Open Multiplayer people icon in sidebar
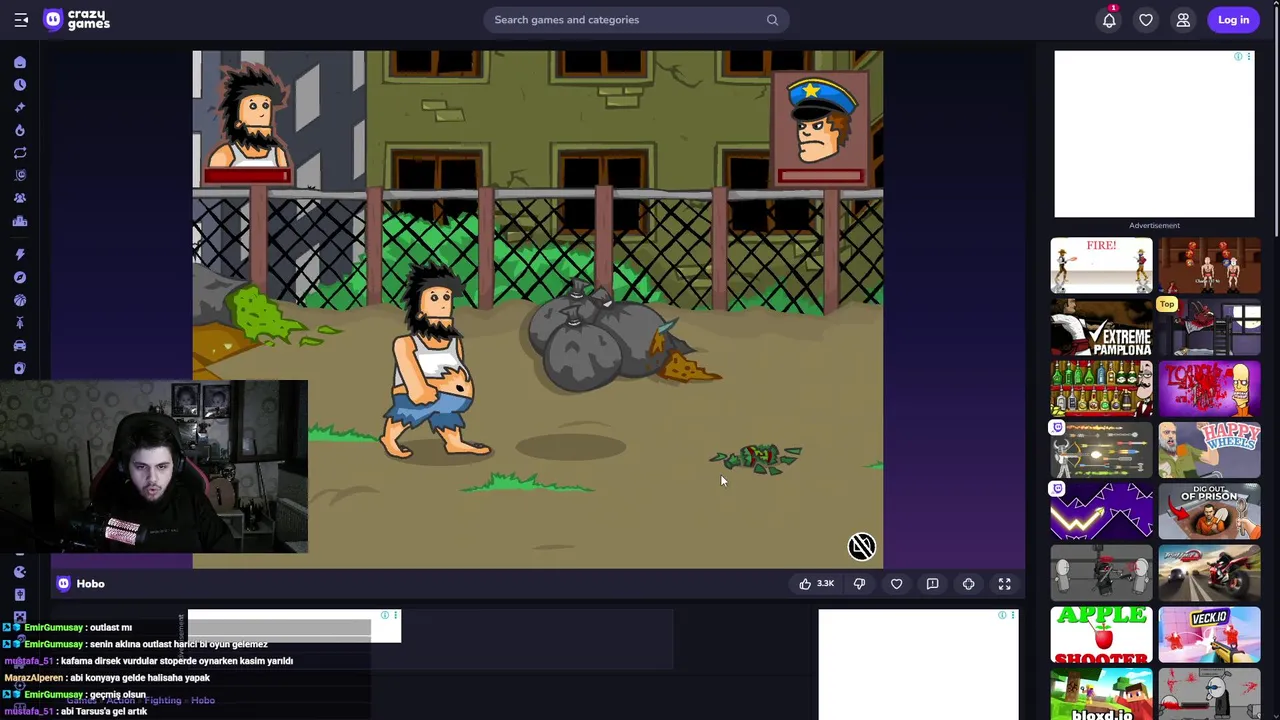Viewport: 1280px width, 720px height. 20,198
